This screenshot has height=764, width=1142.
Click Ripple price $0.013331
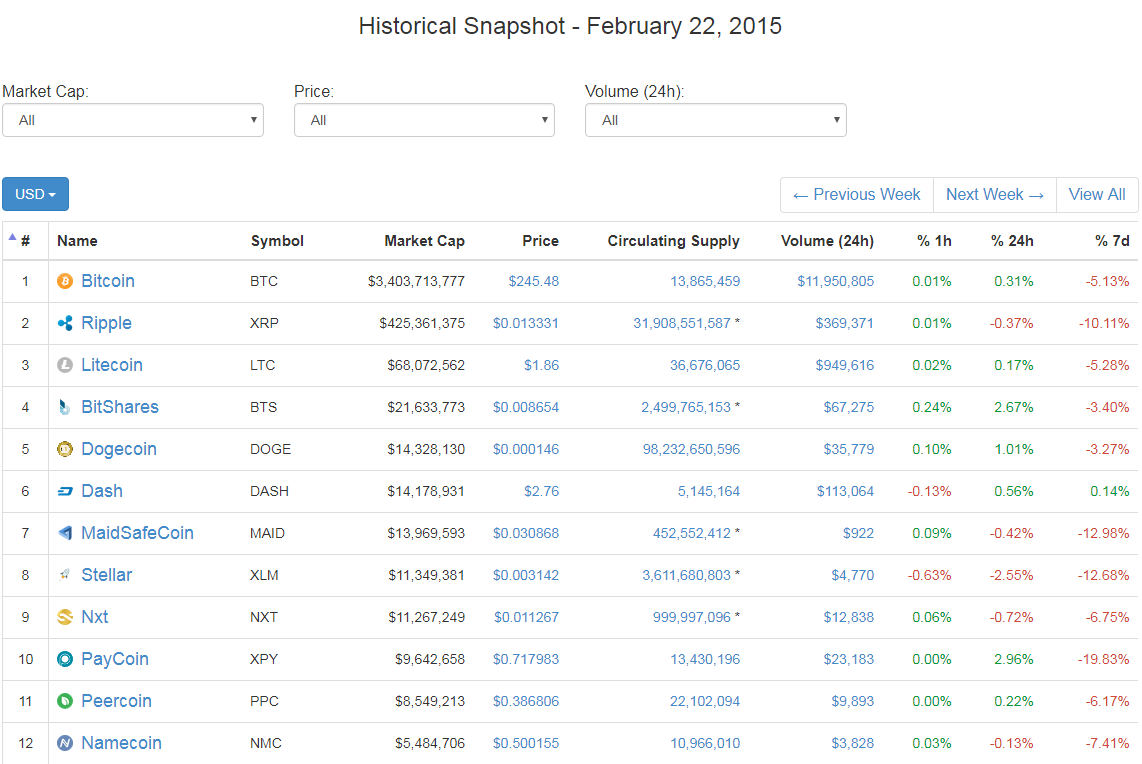pyautogui.click(x=526, y=323)
